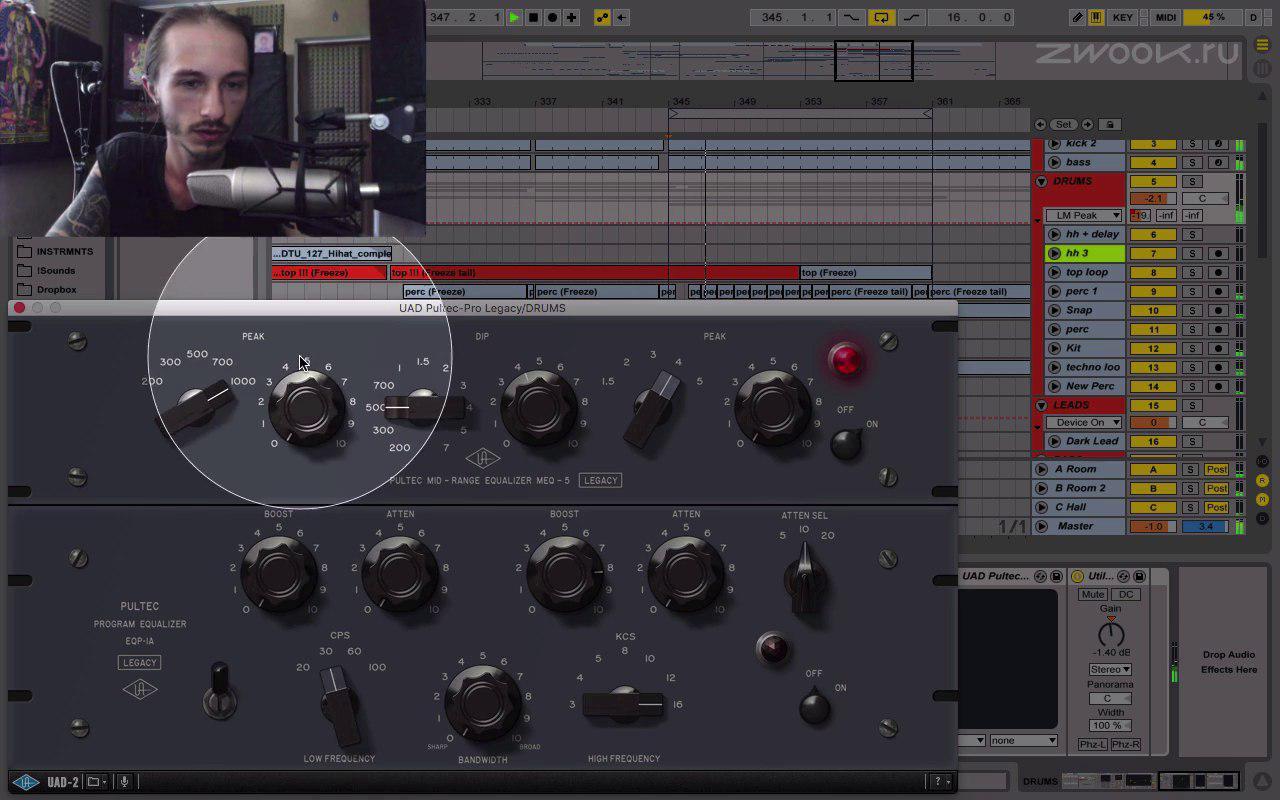Click the EQP-1A low frequency atten knob
Image resolution: width=1280 pixels, height=800 pixels.
[401, 573]
